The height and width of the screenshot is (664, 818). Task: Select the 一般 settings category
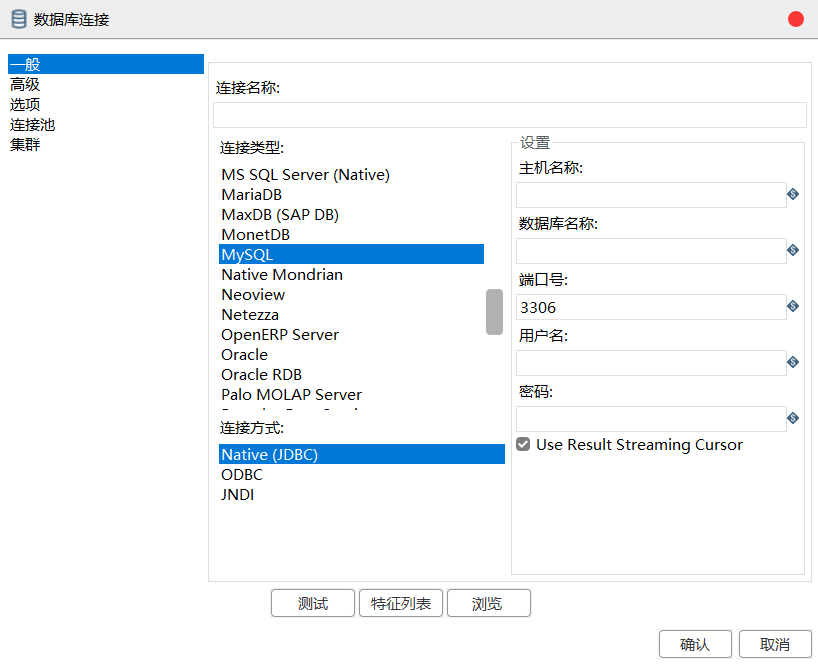(106, 64)
